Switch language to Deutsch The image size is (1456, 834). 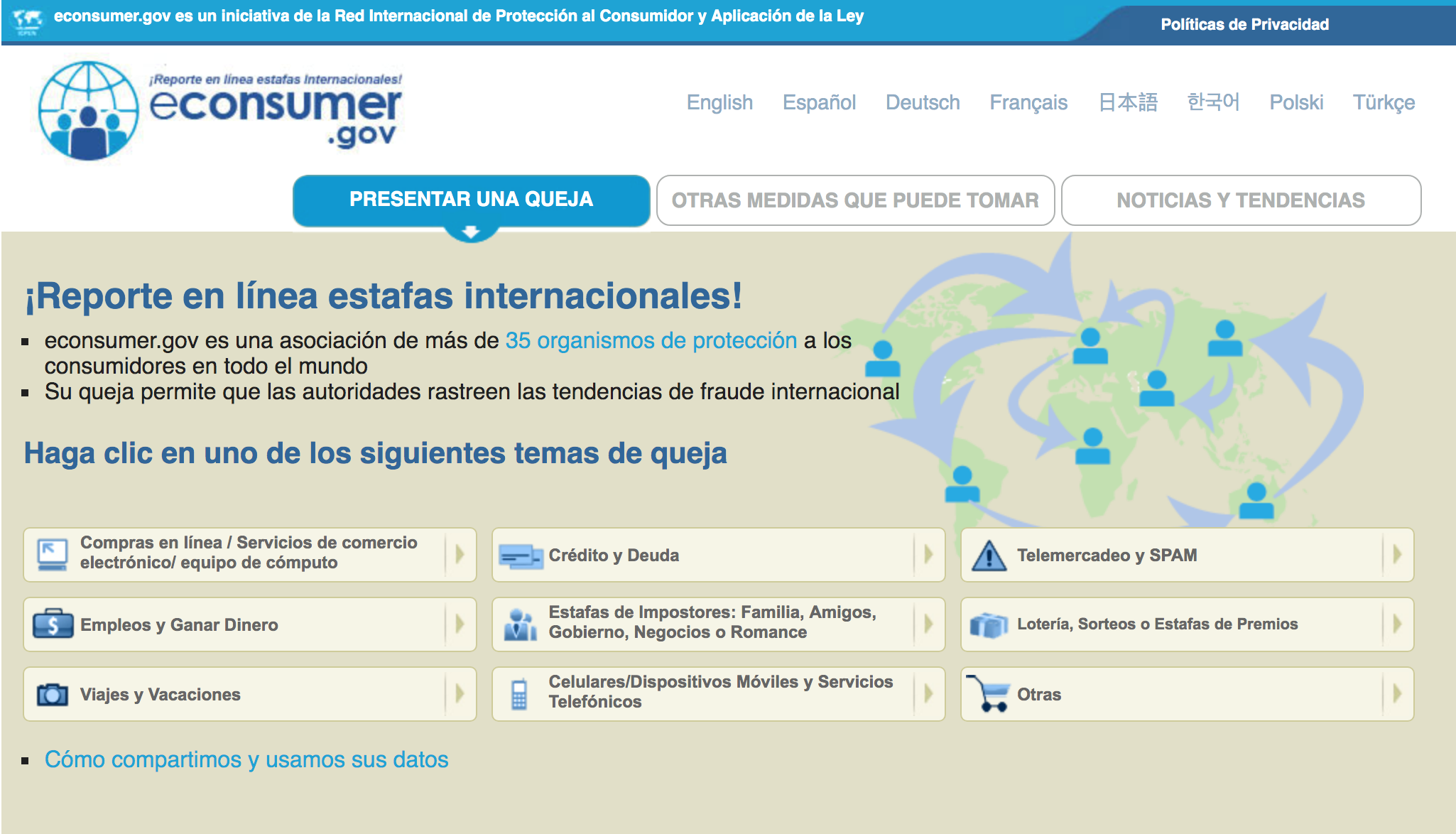click(923, 102)
